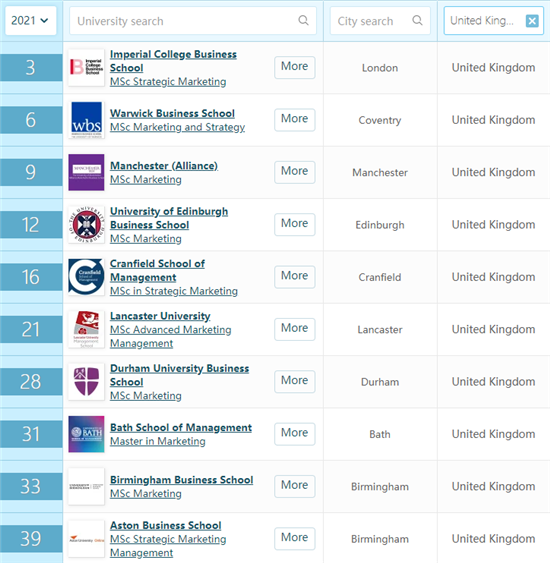The image size is (550, 563).
Task: Click More for Durham University Business School
Action: pyautogui.click(x=295, y=381)
